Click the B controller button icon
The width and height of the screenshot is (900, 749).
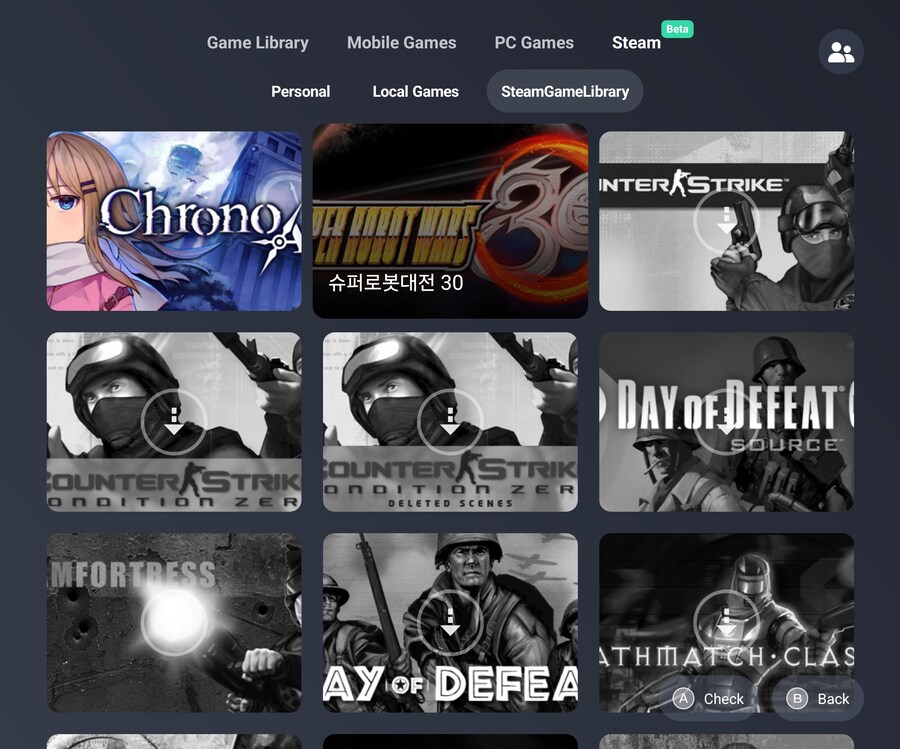[x=797, y=698]
